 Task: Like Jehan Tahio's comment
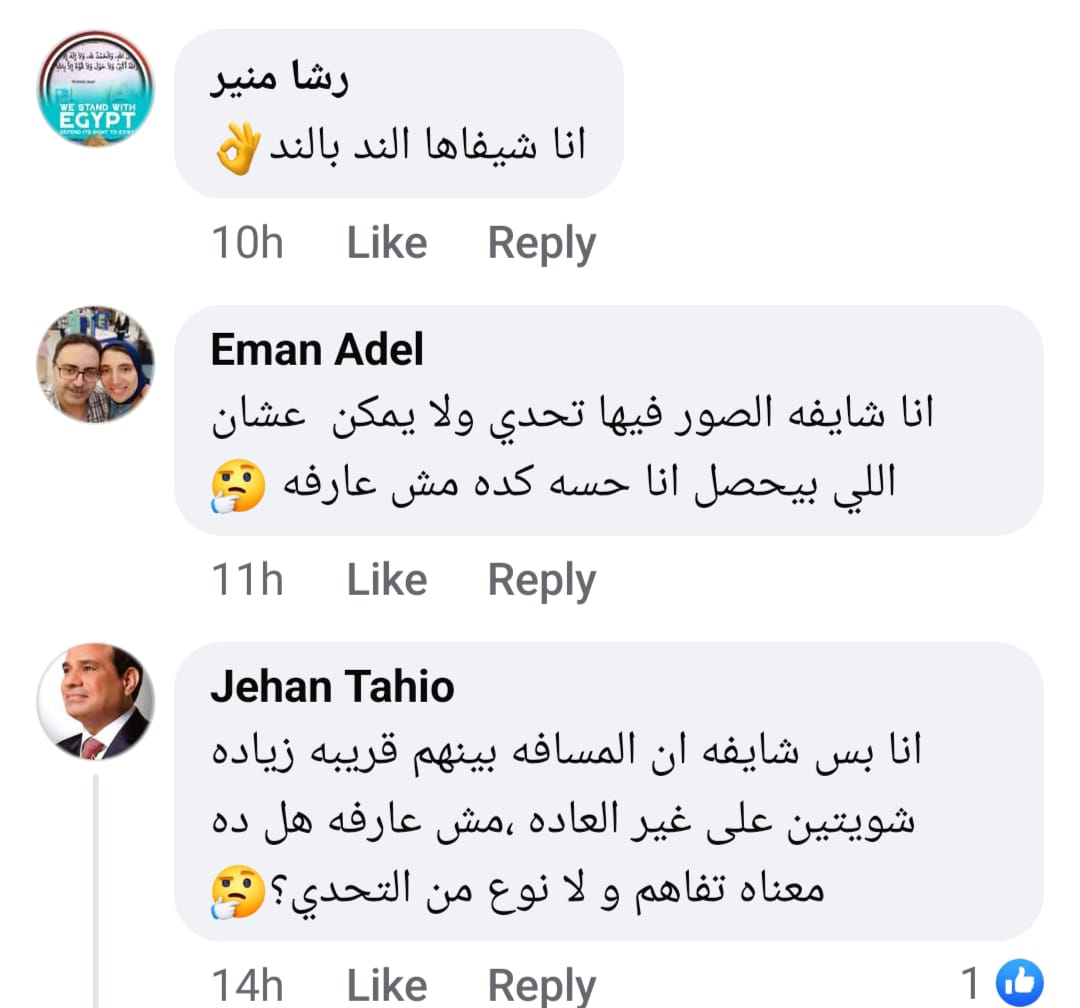(x=386, y=985)
